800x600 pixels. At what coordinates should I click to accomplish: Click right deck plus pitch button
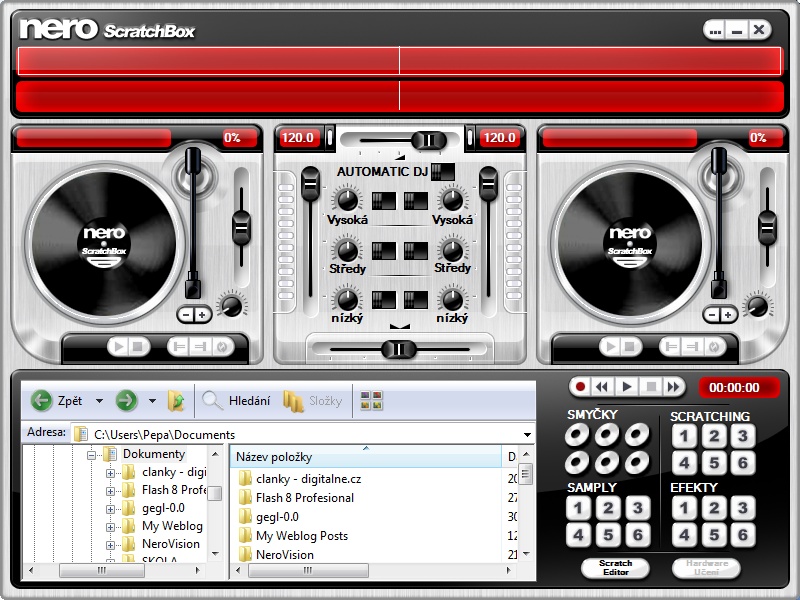[x=729, y=315]
